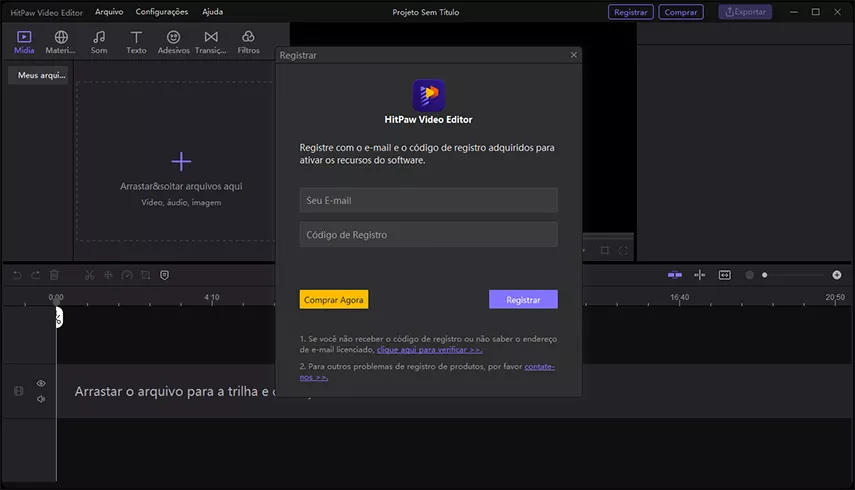Click the yellow Comprar Agora button
The height and width of the screenshot is (490, 855).
[x=334, y=299]
